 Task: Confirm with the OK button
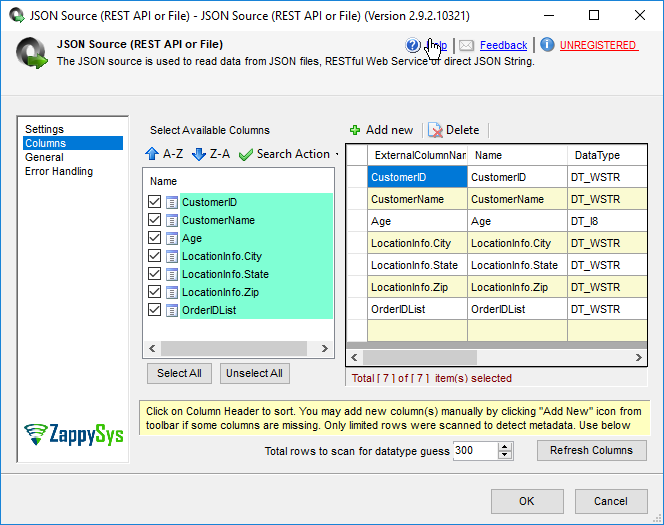pyautogui.click(x=527, y=501)
